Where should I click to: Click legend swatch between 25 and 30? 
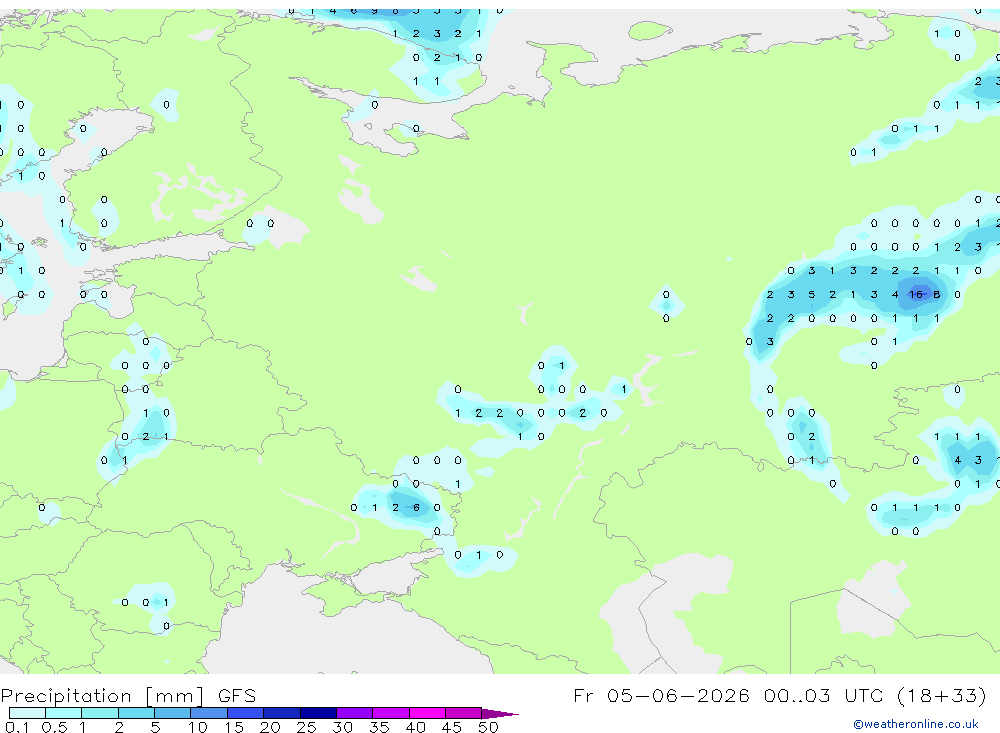click(318, 713)
